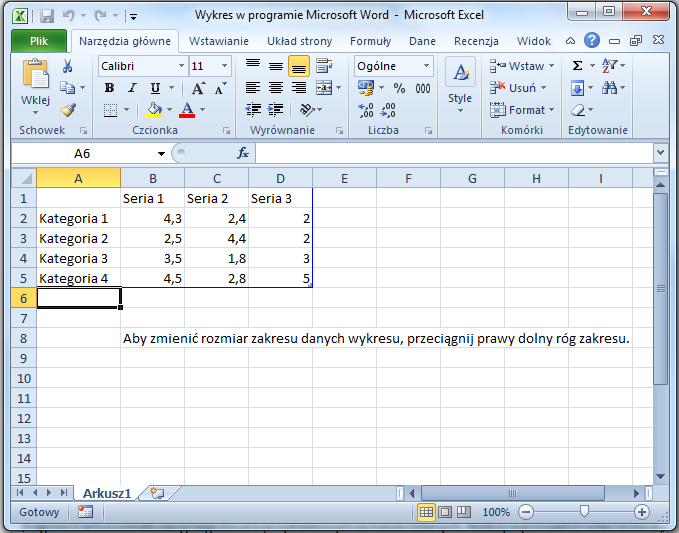The width and height of the screenshot is (679, 533).
Task: Toggle Bold formatting
Action: 110,88
